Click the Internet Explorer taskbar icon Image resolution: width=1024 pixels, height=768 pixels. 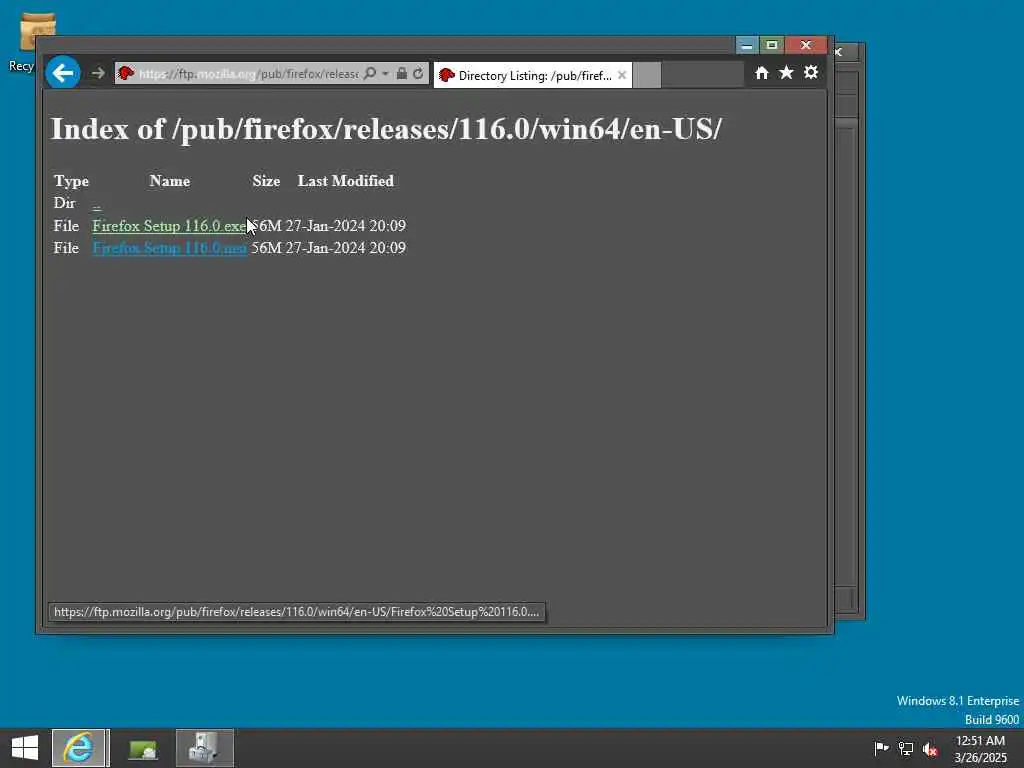click(x=78, y=748)
